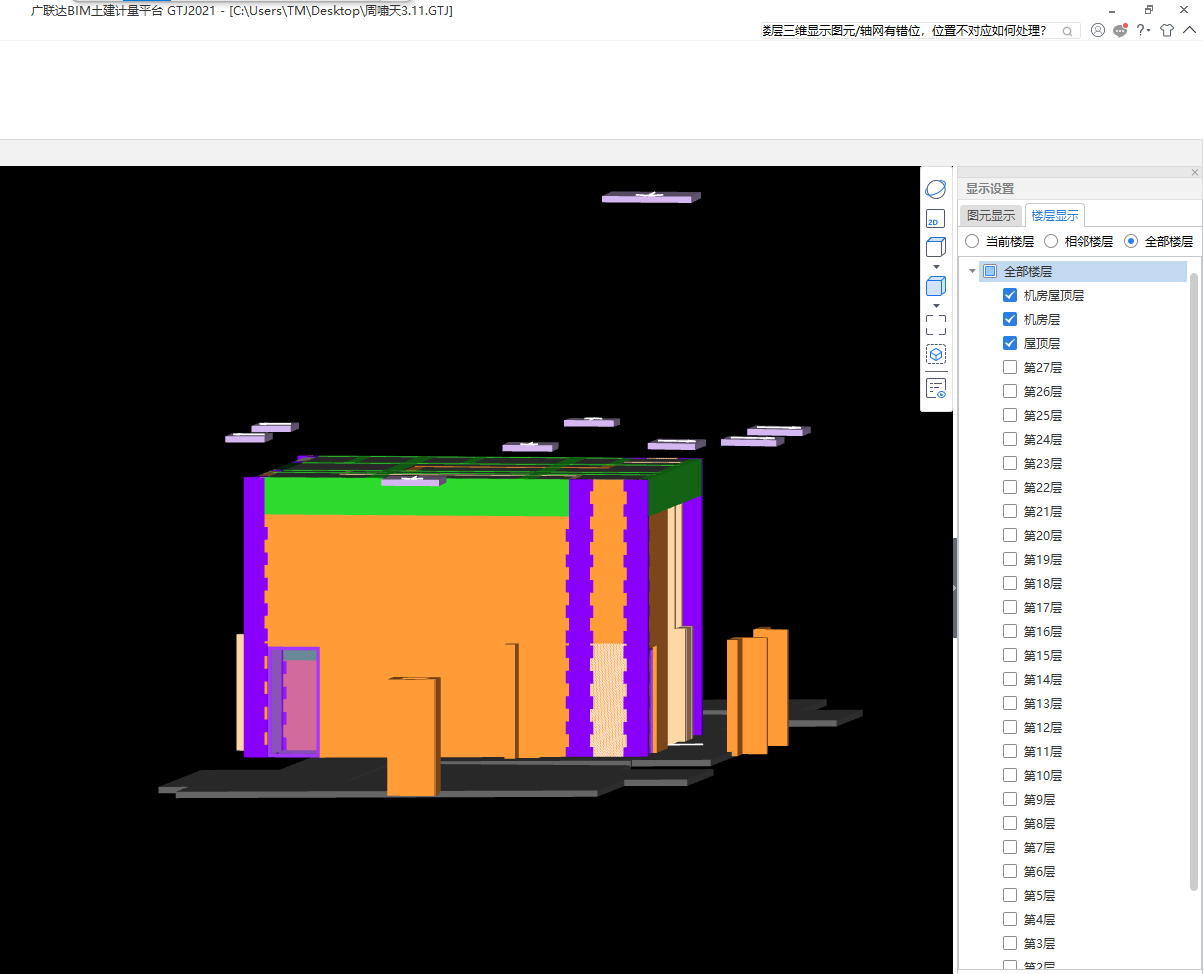Image resolution: width=1203 pixels, height=974 pixels.
Task: Show floor 第18层 via its checkbox
Action: pyautogui.click(x=1010, y=583)
